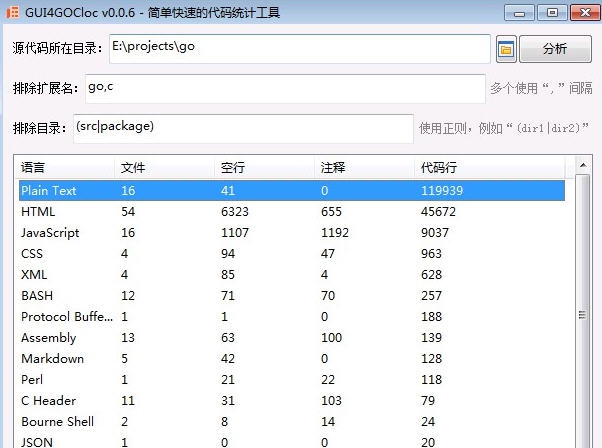Sort by the 注释 column header

click(x=364, y=167)
